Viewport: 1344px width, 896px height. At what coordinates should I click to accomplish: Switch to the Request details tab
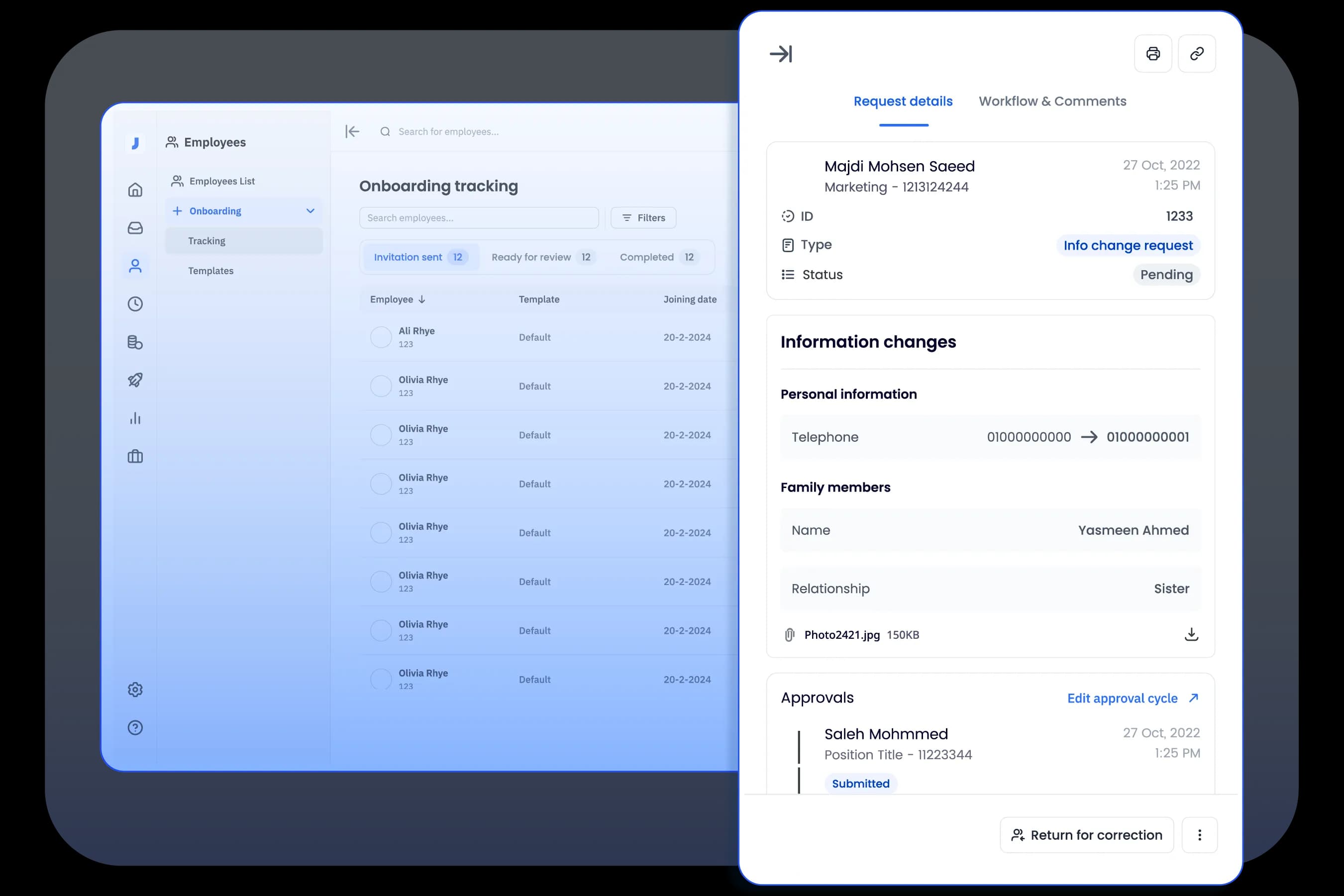click(x=903, y=101)
